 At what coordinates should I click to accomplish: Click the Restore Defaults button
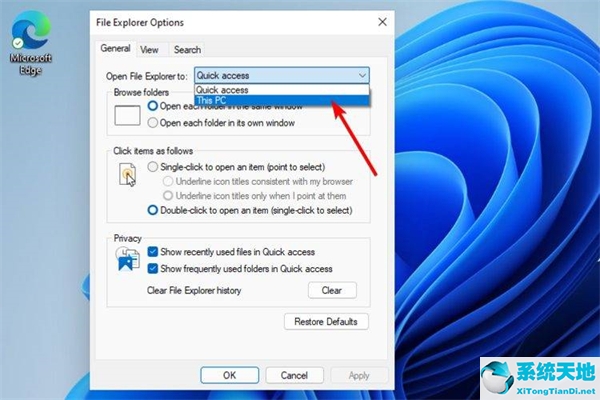tap(326, 322)
